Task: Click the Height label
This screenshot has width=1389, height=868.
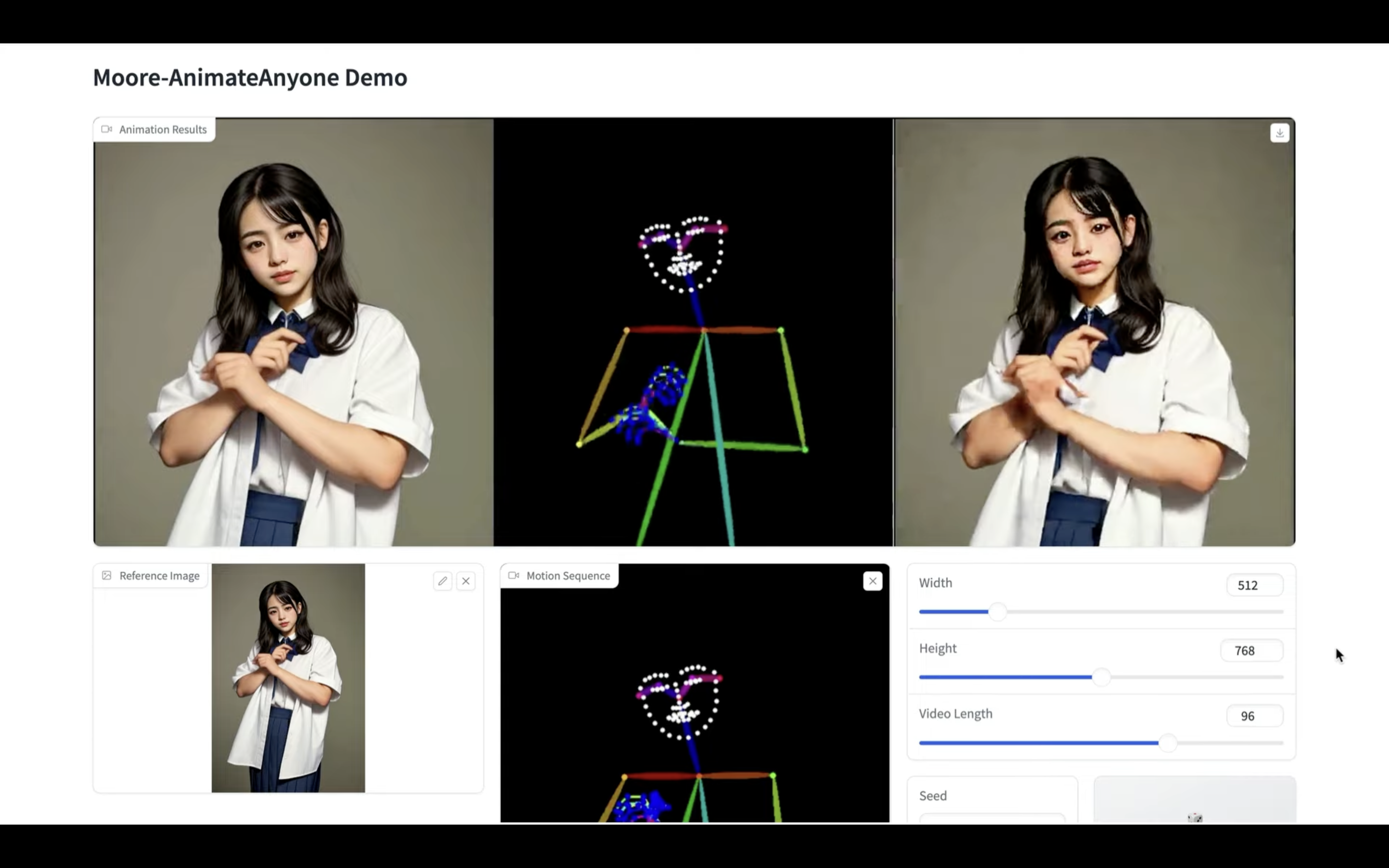Action: [938, 648]
